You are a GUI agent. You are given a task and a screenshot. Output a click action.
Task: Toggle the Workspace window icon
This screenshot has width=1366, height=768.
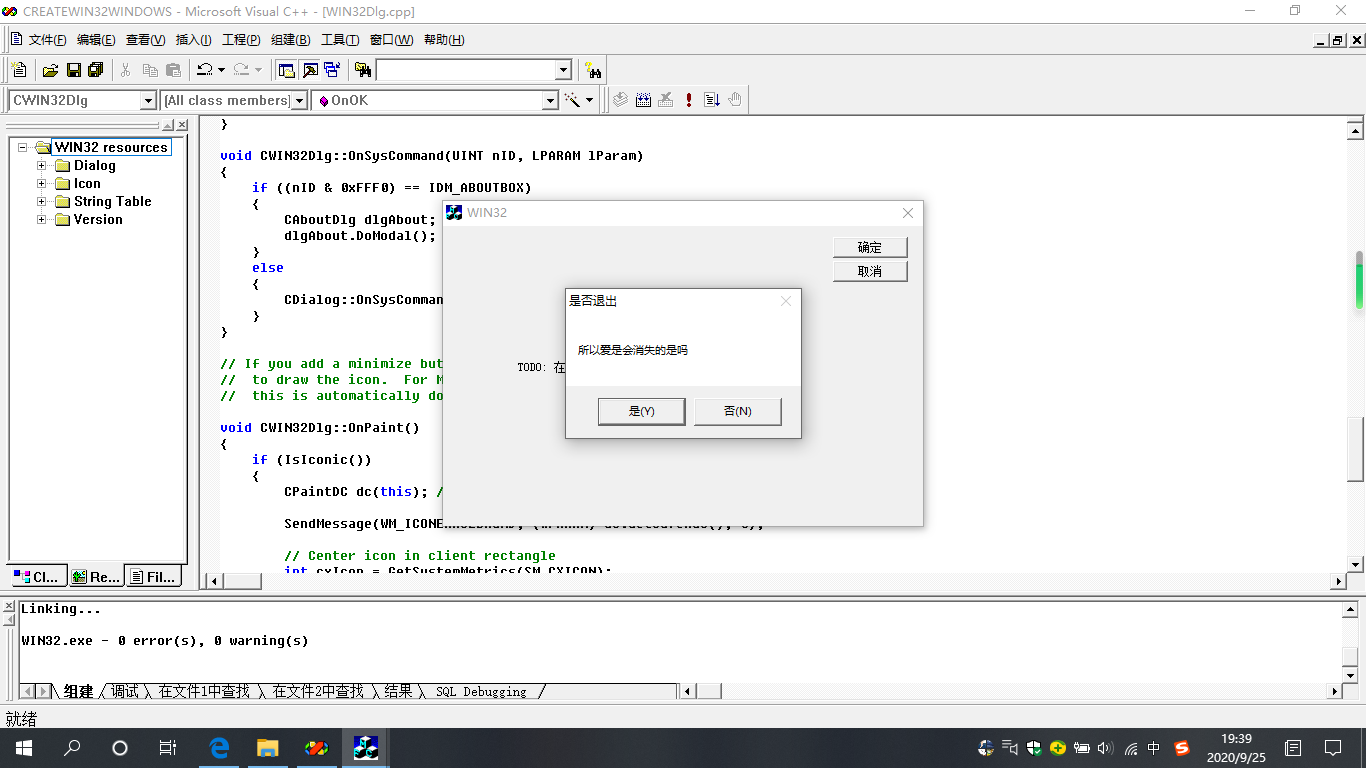pyautogui.click(x=287, y=70)
